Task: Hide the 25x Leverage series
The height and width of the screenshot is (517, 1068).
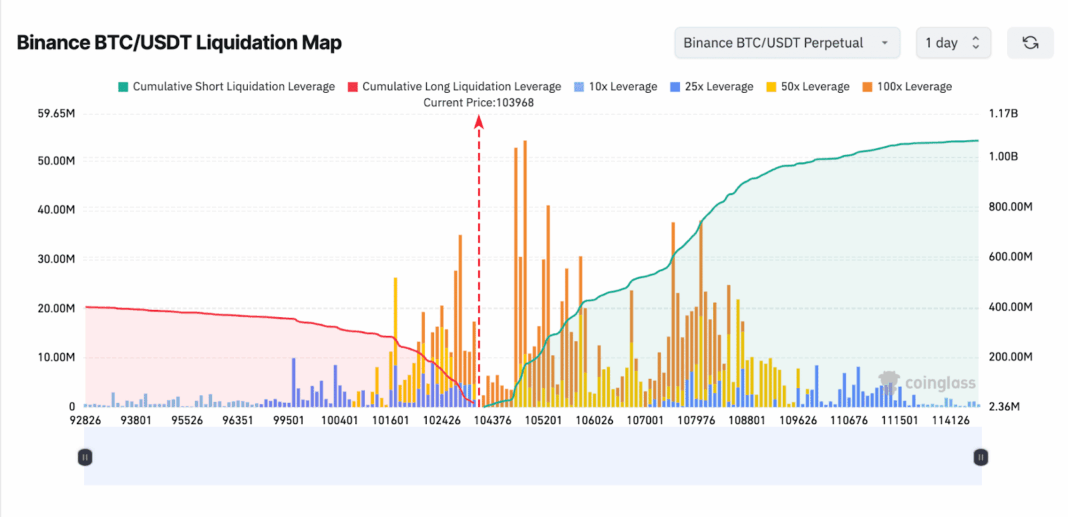Action: (x=715, y=87)
